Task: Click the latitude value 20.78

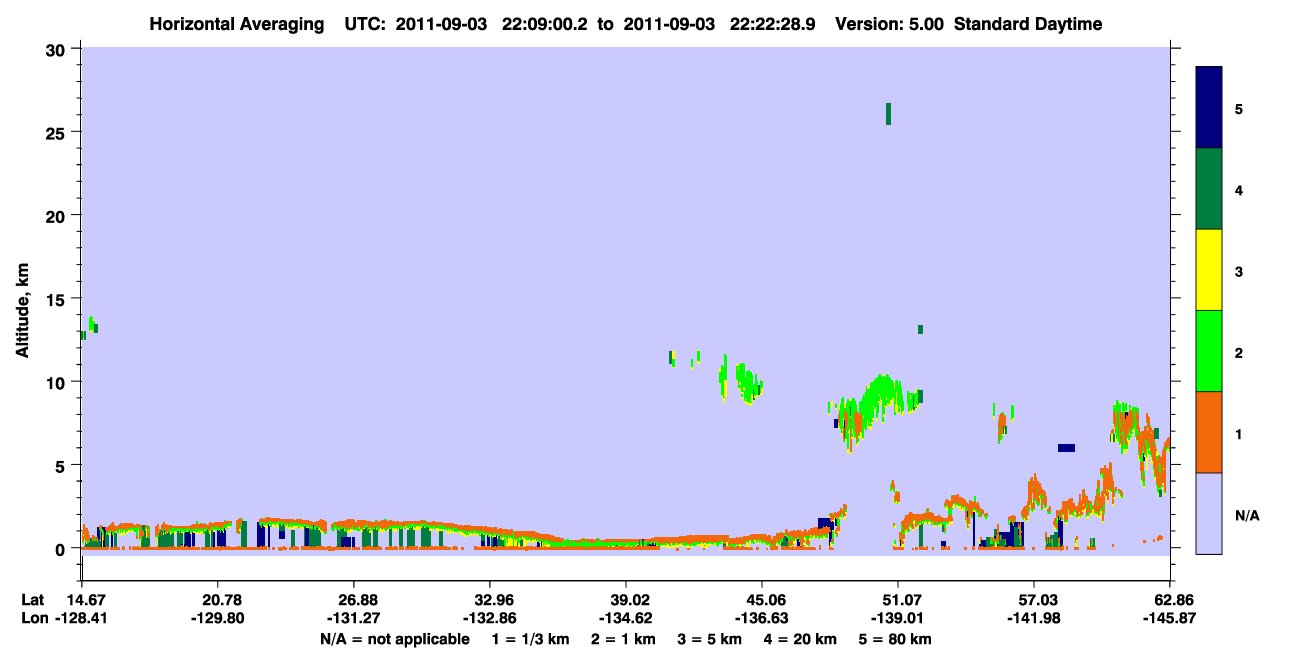Action: 218,600
